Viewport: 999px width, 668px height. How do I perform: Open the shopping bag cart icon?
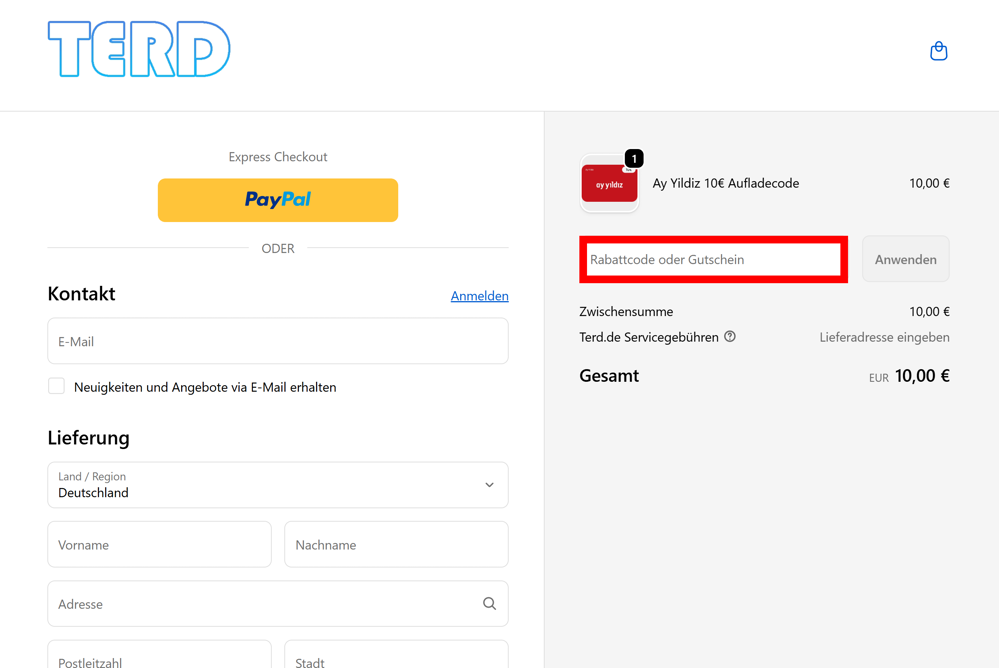[938, 50]
